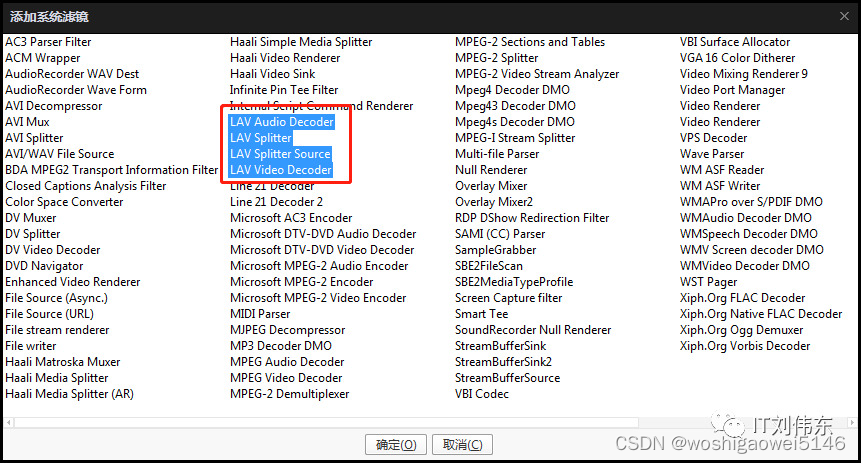Select RDP DShow Redirection Filter

[532, 217]
